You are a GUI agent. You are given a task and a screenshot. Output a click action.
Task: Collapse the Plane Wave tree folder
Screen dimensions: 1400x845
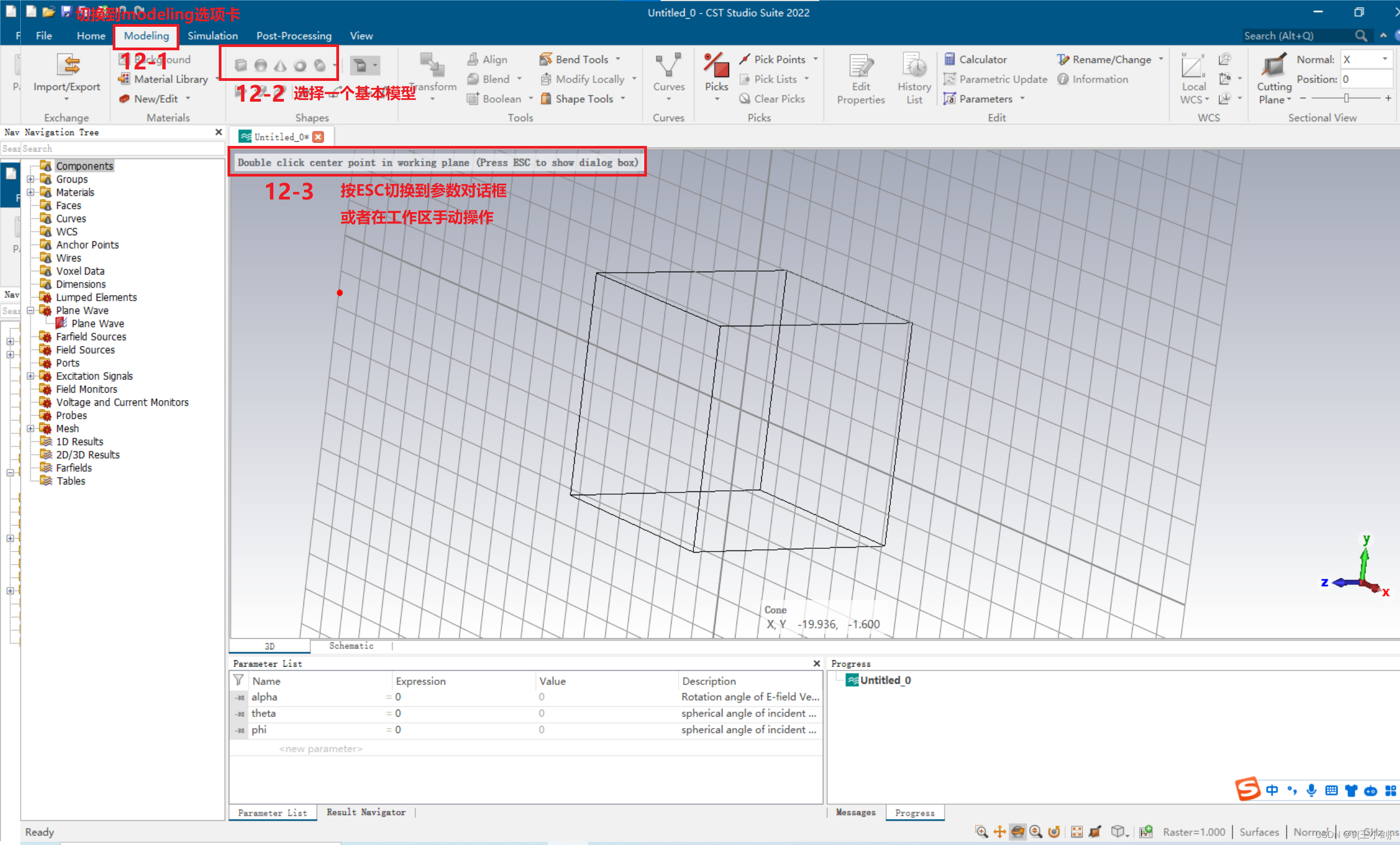click(x=31, y=310)
